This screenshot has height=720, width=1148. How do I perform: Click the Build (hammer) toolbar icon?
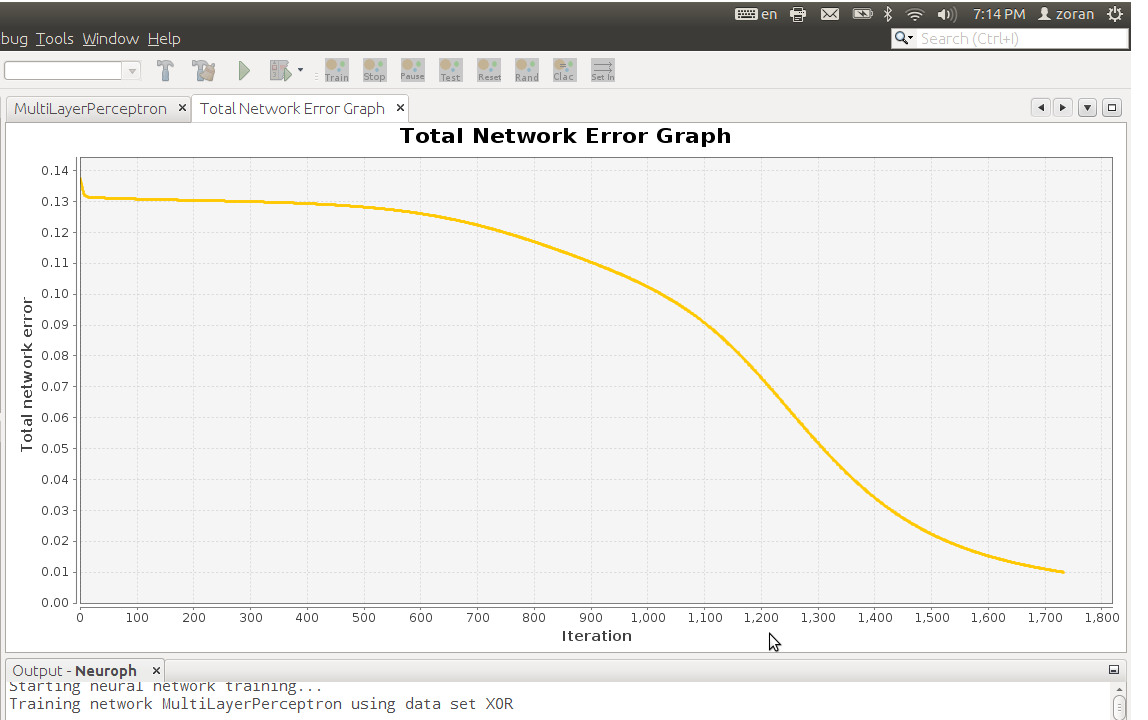[x=165, y=70]
